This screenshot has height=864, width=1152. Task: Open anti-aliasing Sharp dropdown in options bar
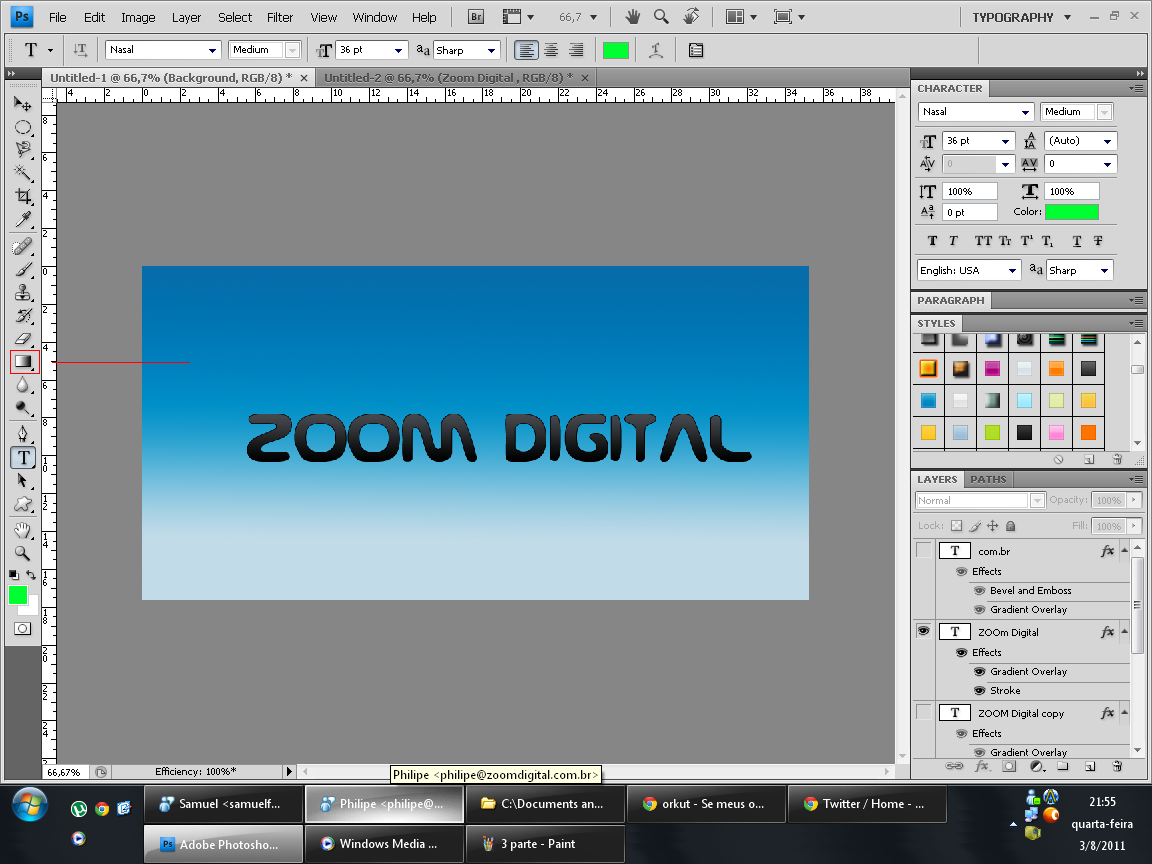(x=492, y=50)
